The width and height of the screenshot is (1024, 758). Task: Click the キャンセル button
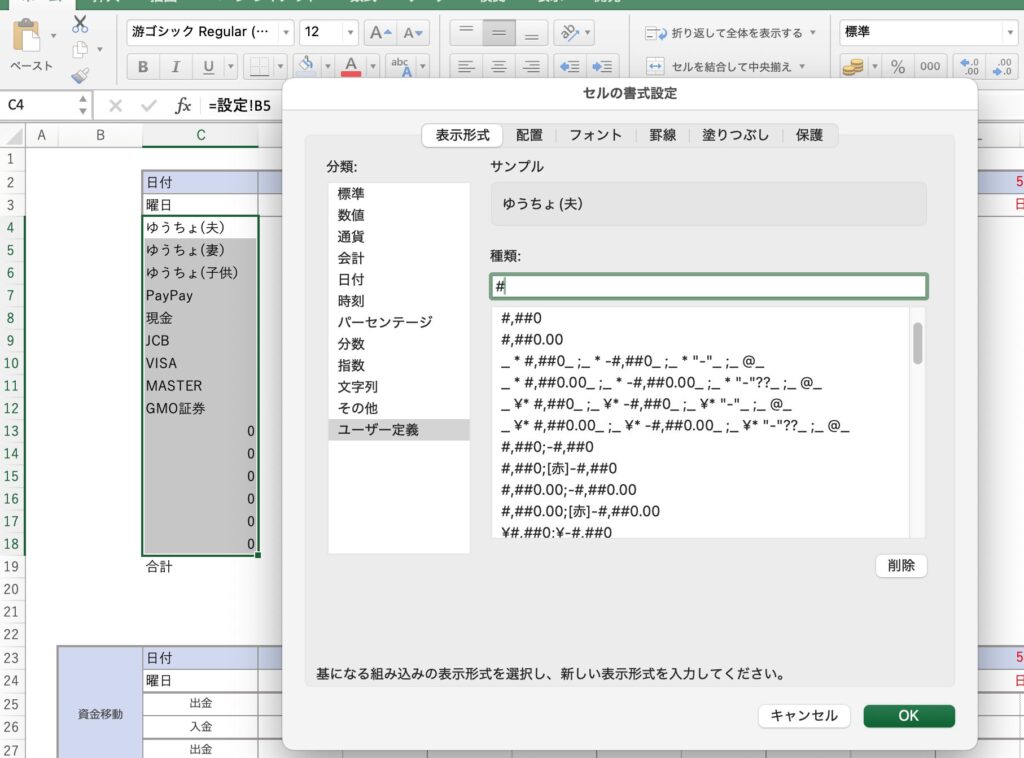[x=804, y=716]
